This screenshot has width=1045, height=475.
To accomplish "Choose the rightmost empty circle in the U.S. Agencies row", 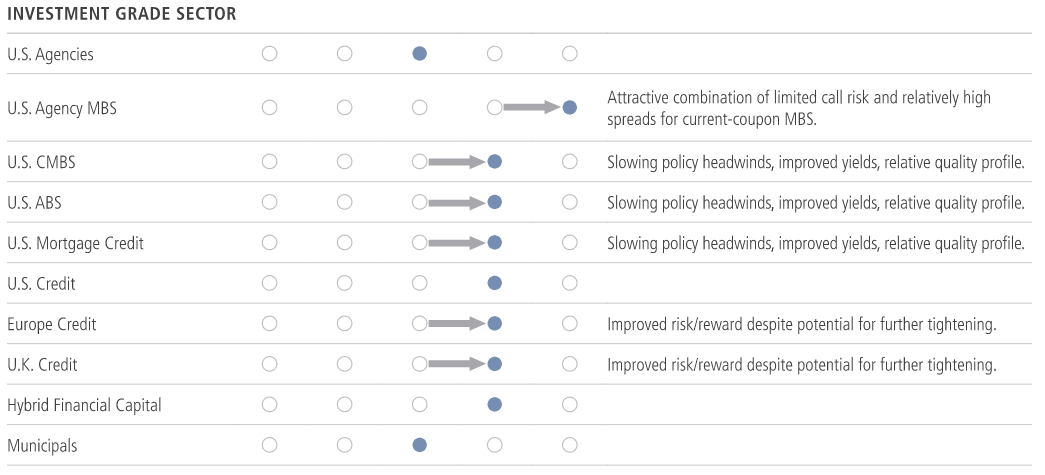I will 570,54.
